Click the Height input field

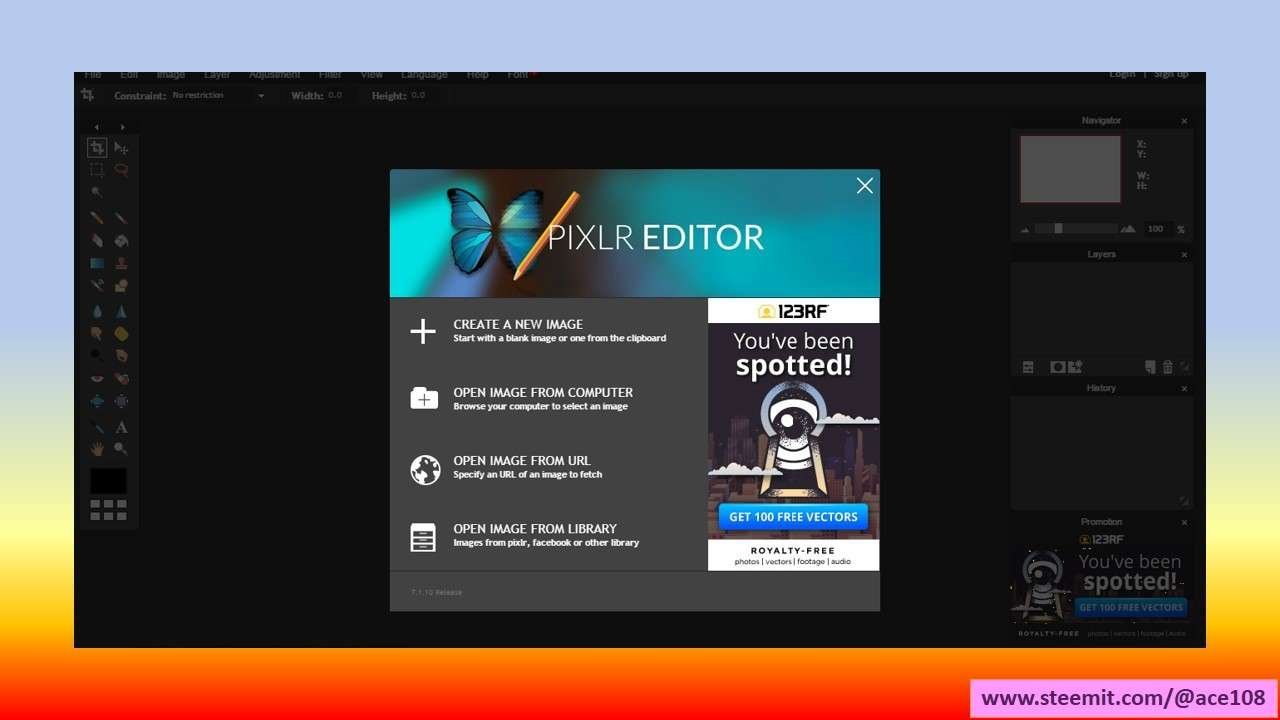pos(423,96)
